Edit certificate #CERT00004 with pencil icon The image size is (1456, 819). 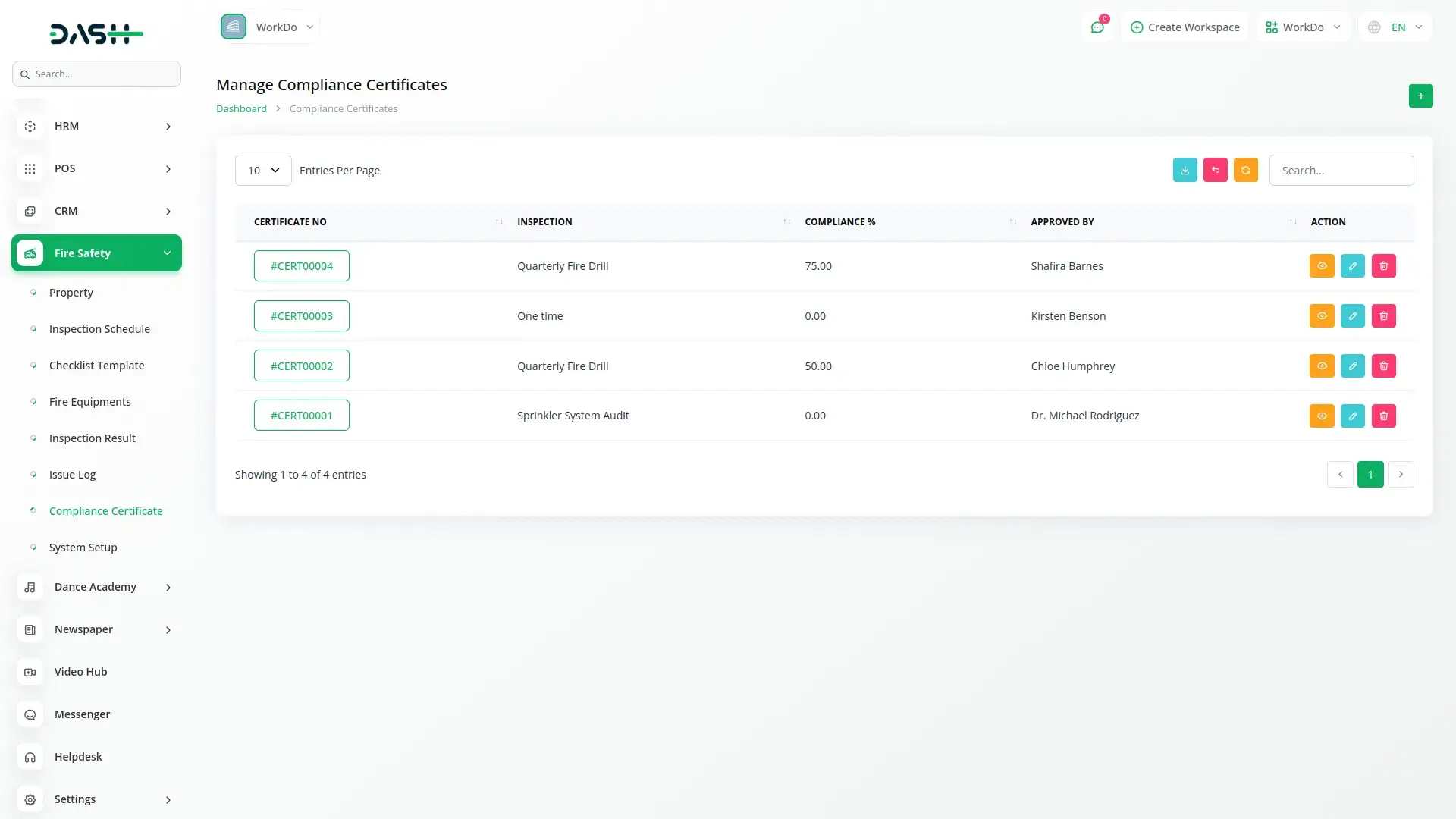click(1352, 266)
